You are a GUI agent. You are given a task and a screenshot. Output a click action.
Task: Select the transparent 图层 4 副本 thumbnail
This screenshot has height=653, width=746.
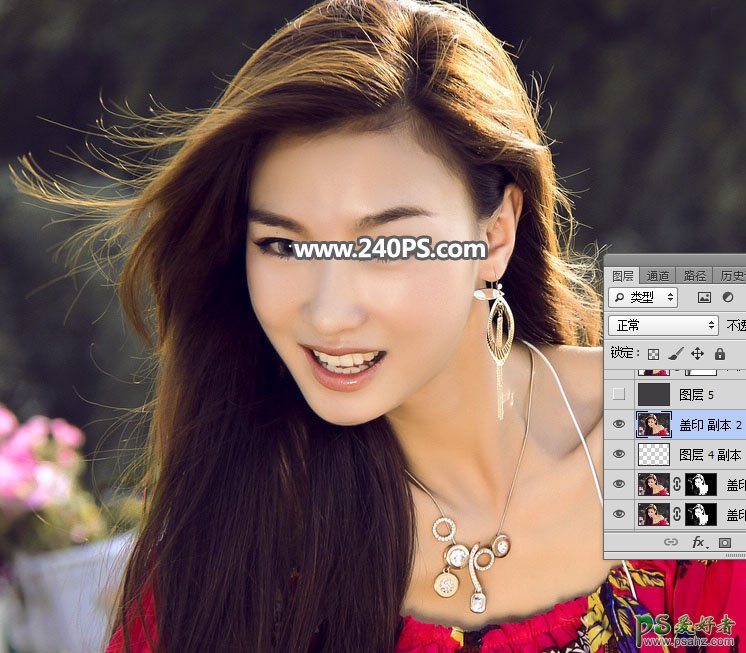coord(654,454)
